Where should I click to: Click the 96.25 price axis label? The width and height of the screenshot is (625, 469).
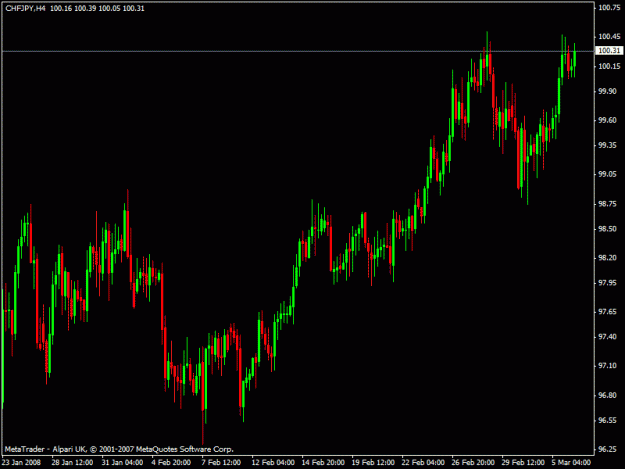[607, 449]
